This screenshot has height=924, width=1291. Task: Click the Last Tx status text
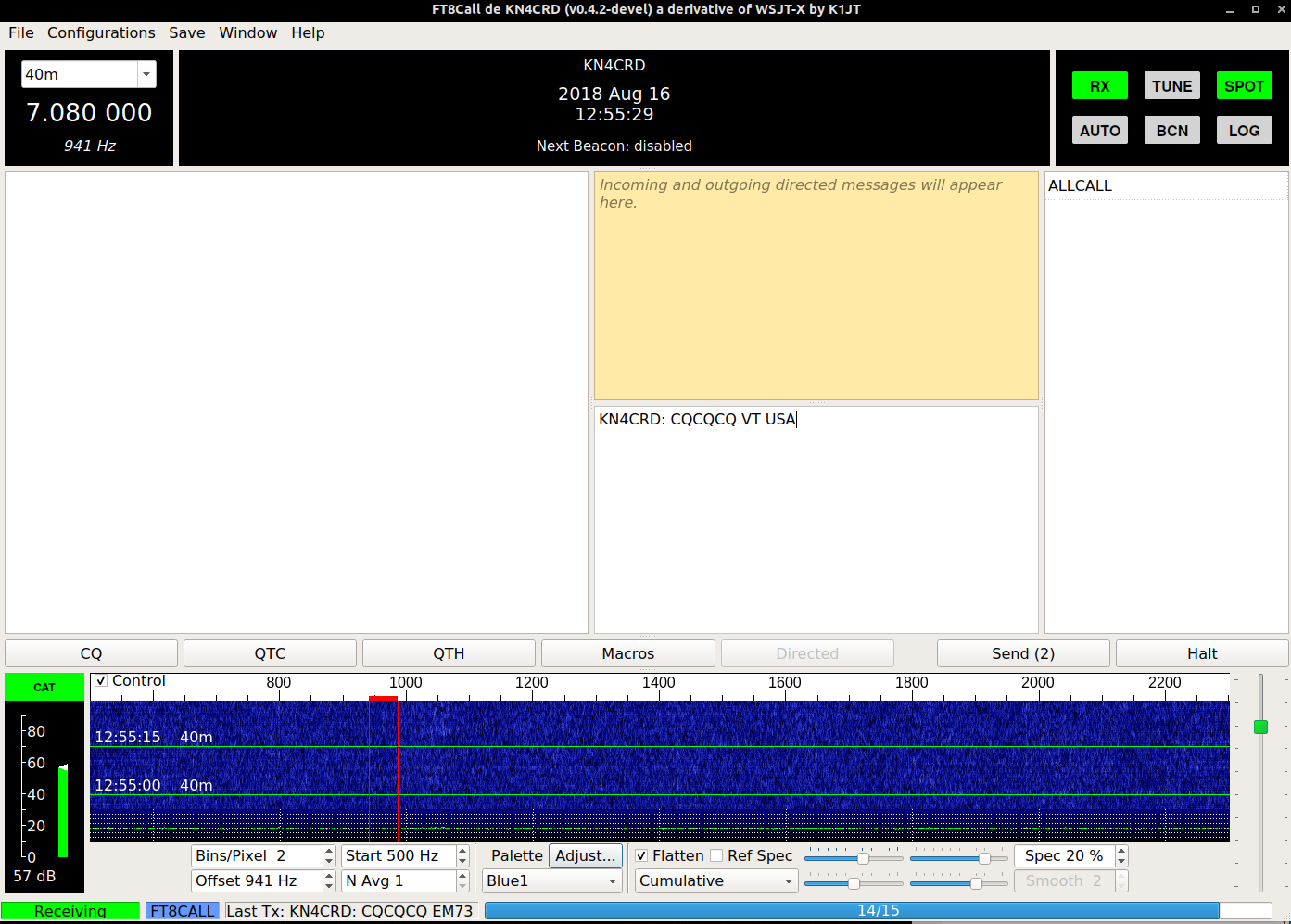coord(349,911)
